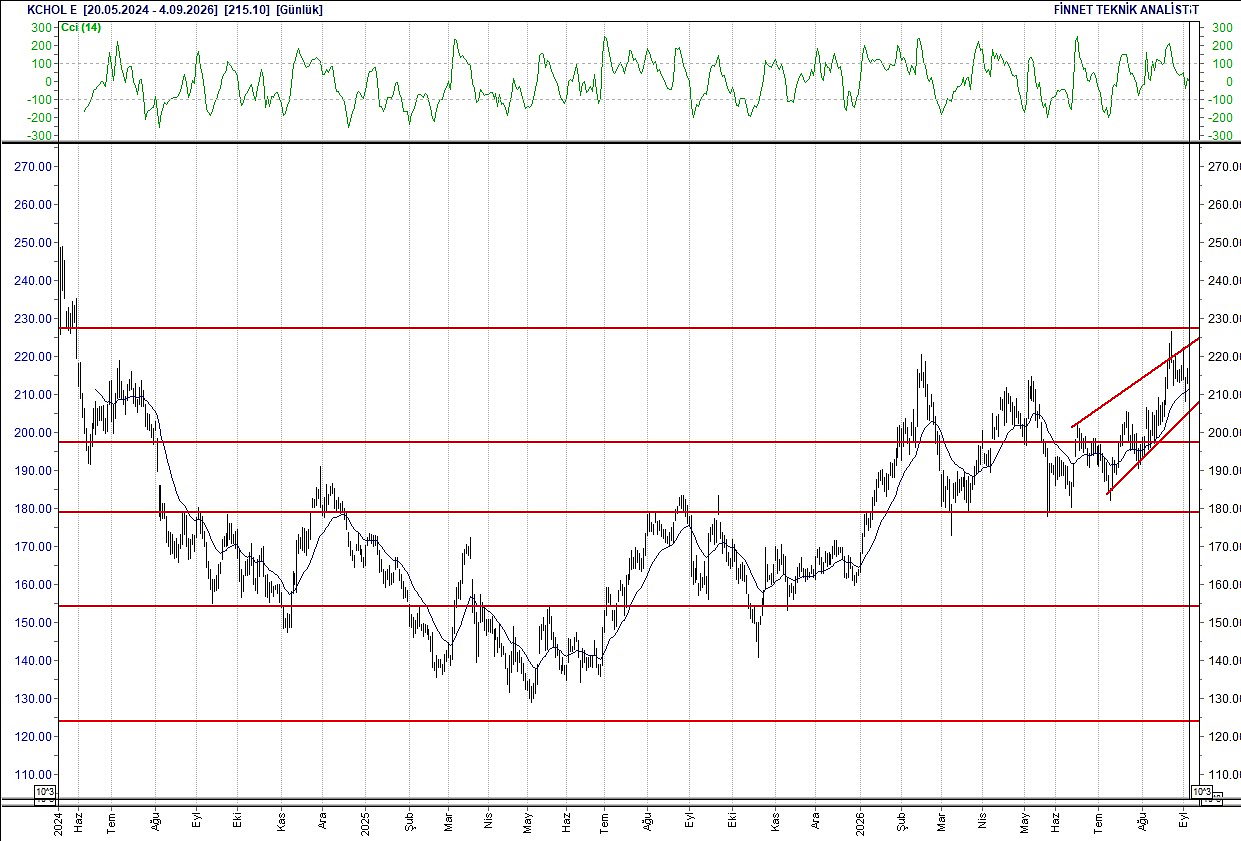Image resolution: width=1241 pixels, height=841 pixels.
Task: Select the red horizontal line near 197
Action: [x=628, y=442]
